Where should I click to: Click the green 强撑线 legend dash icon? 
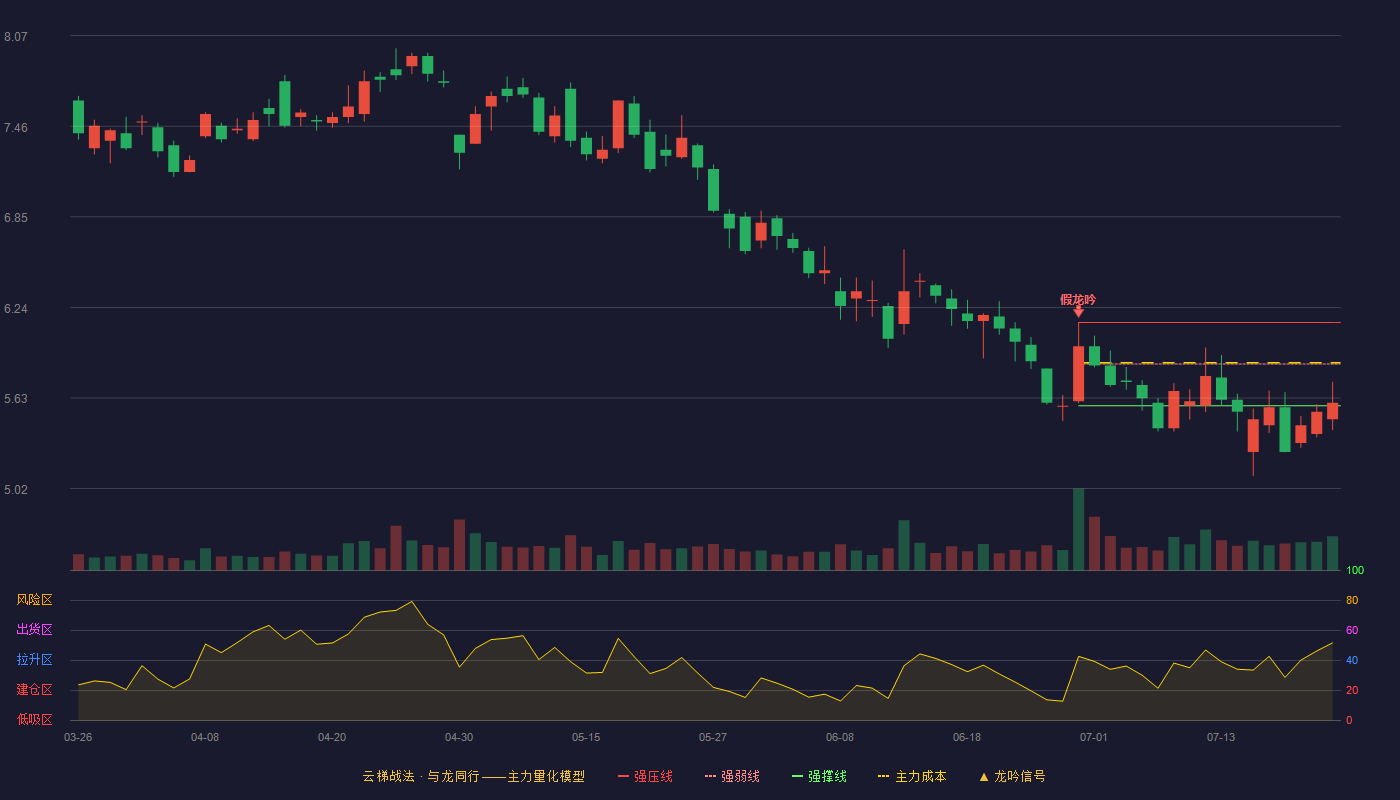point(798,776)
